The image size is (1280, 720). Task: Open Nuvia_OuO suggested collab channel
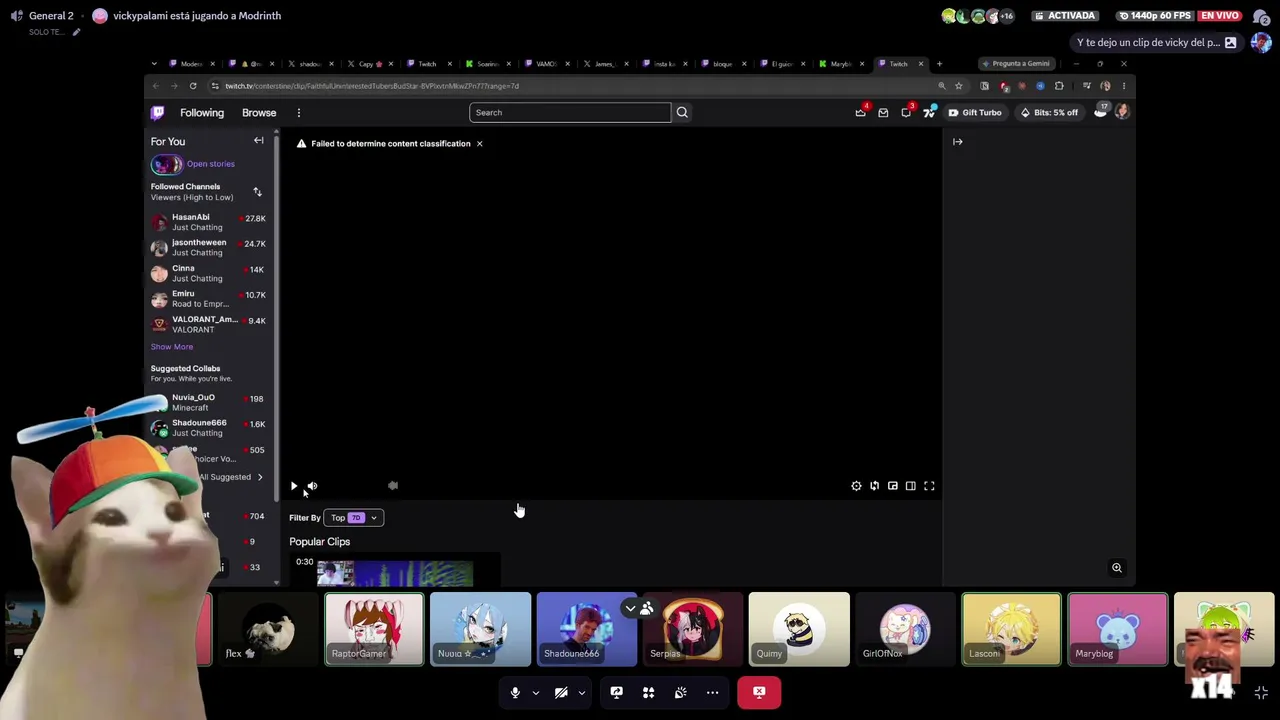point(208,402)
